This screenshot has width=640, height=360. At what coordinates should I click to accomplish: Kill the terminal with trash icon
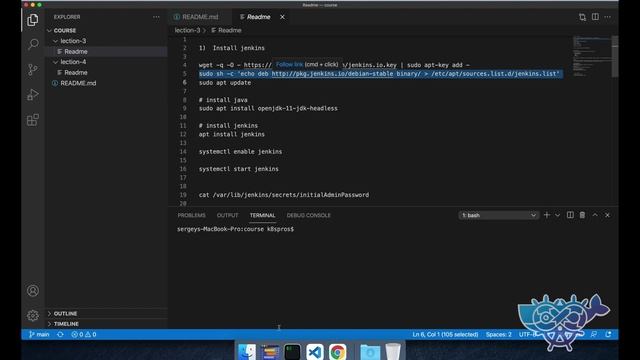point(582,215)
